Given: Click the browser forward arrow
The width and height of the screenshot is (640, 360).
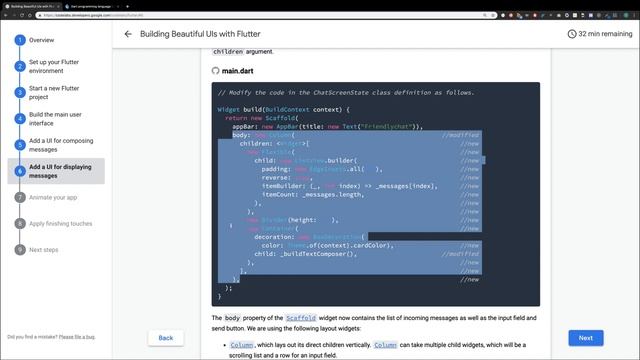Looking at the screenshot, I should [x=13, y=15].
